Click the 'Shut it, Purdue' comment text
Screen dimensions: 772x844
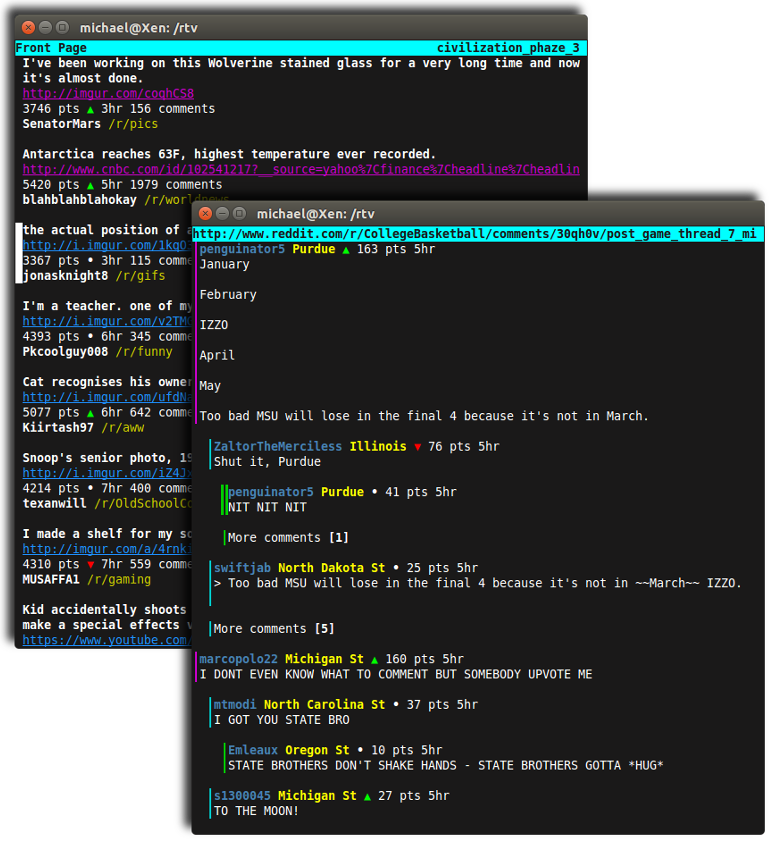tap(267, 462)
